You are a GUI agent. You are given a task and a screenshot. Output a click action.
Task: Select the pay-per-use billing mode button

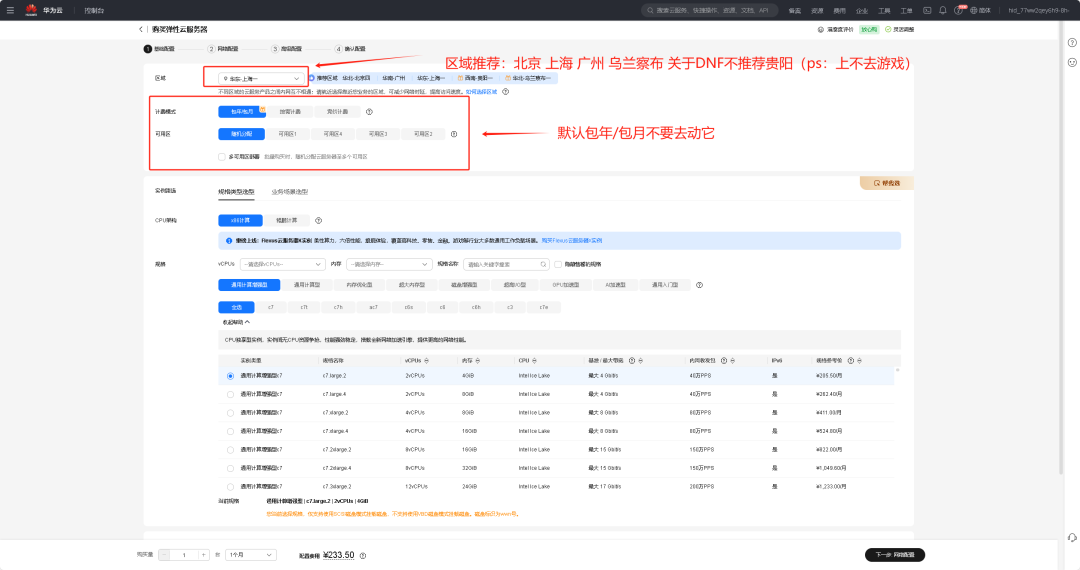point(289,112)
